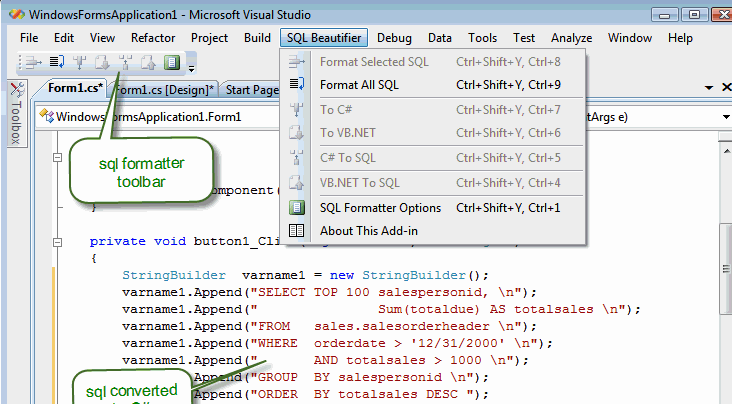This screenshot has height=404, width=732.
Task: Close the SQL Beautifier menu header
Action: point(324,38)
